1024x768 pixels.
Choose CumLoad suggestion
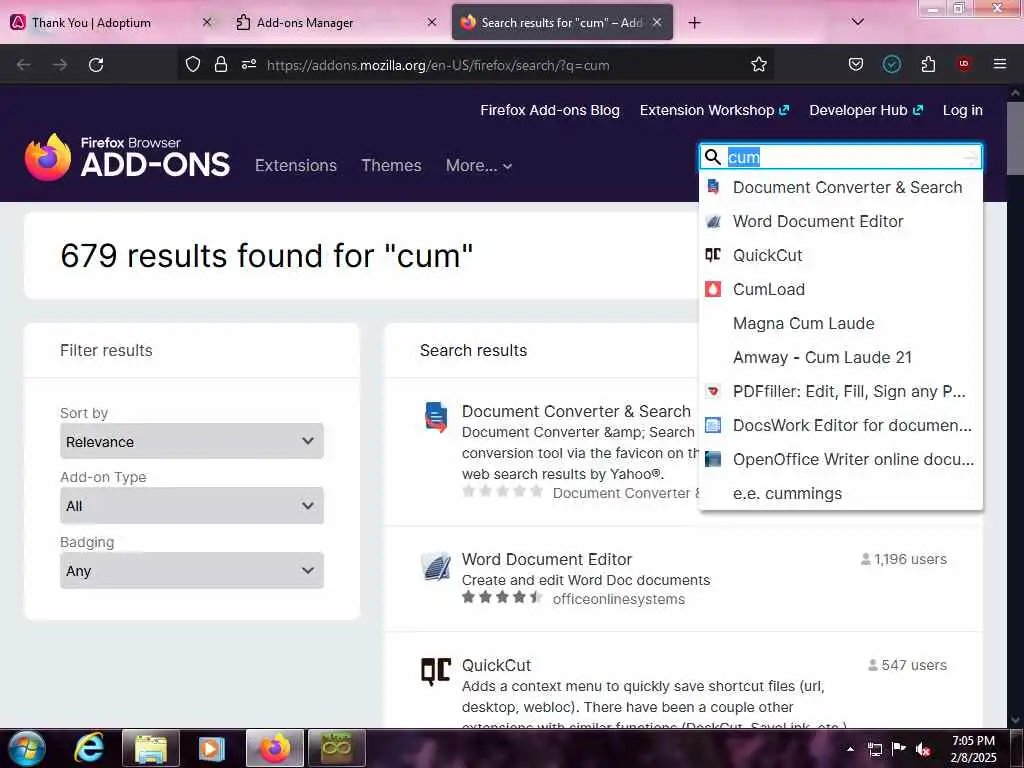[840, 289]
